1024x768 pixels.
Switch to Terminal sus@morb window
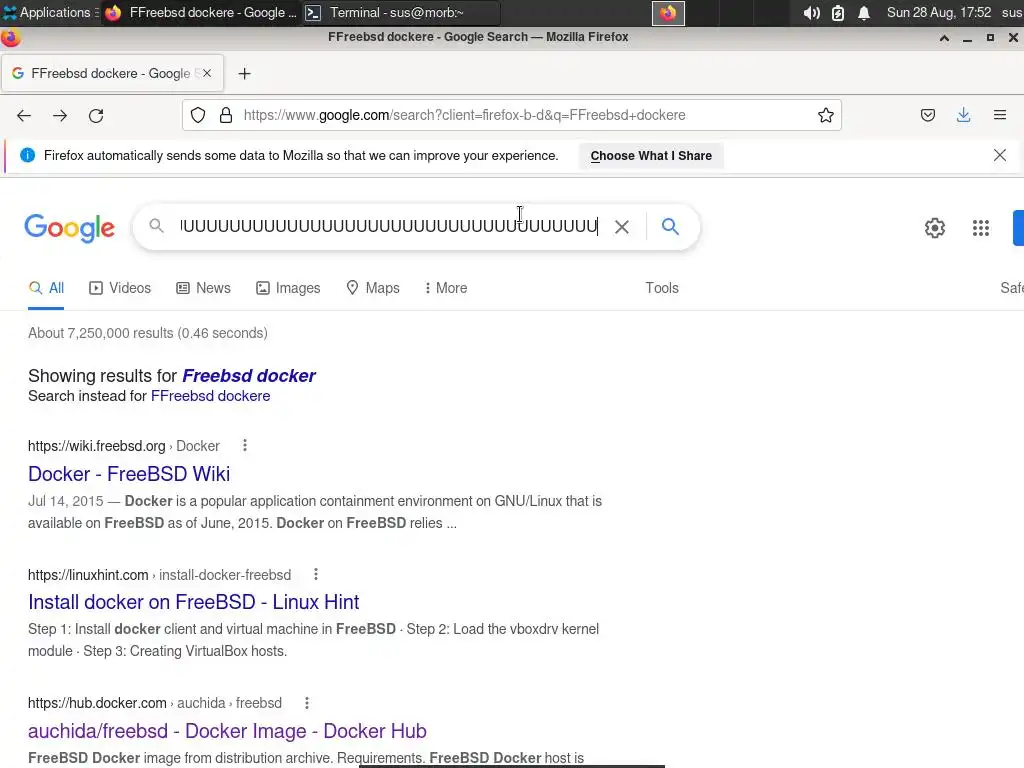tap(402, 12)
